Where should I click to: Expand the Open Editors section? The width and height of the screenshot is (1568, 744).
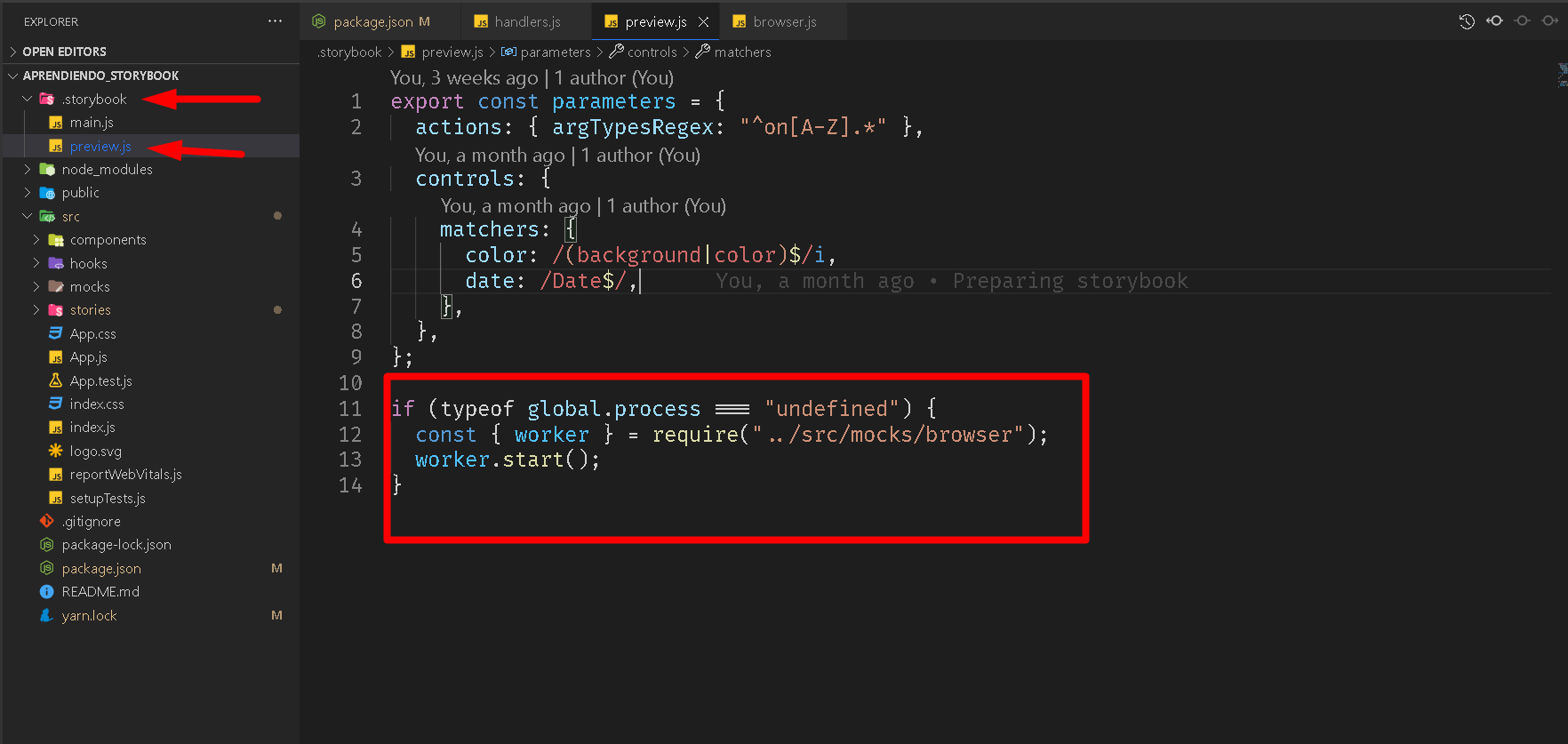coord(13,52)
